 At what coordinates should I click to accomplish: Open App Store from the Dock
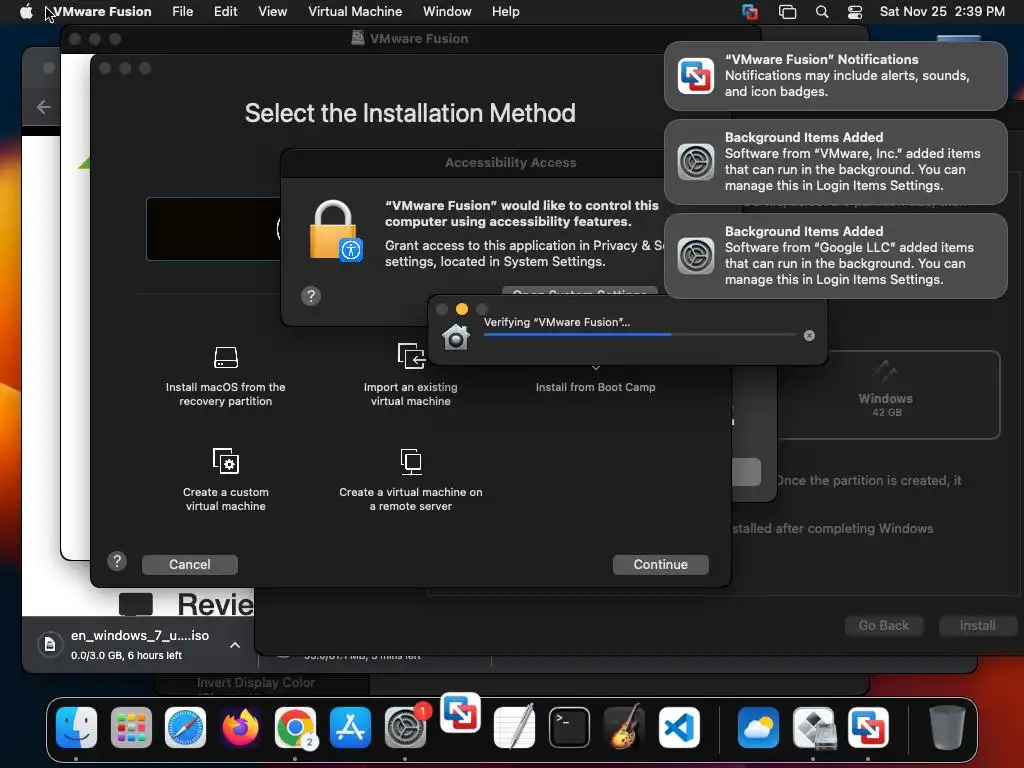(x=350, y=727)
